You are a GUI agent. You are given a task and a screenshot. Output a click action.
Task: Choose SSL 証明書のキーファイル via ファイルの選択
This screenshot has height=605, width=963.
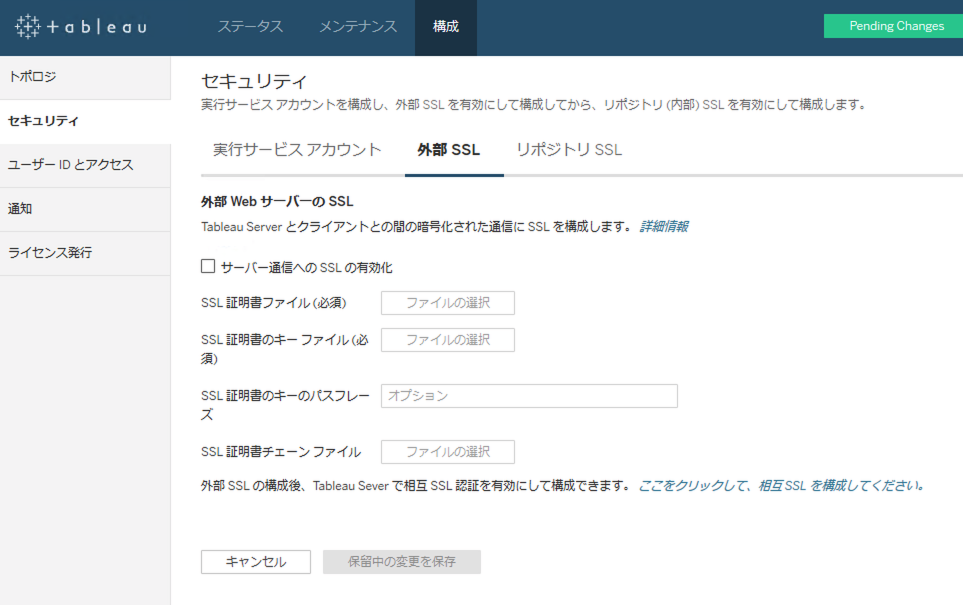(x=447, y=339)
